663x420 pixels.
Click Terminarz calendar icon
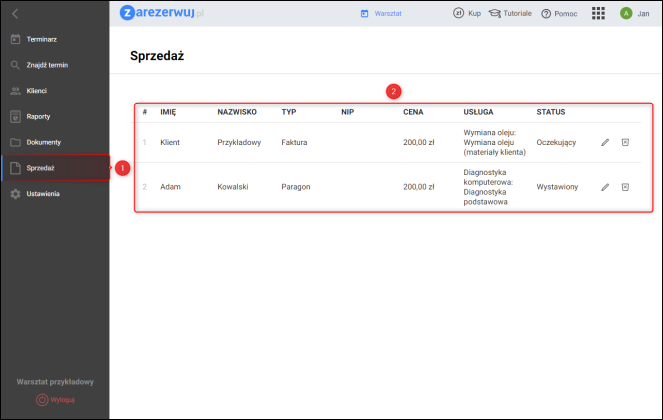click(x=15, y=39)
